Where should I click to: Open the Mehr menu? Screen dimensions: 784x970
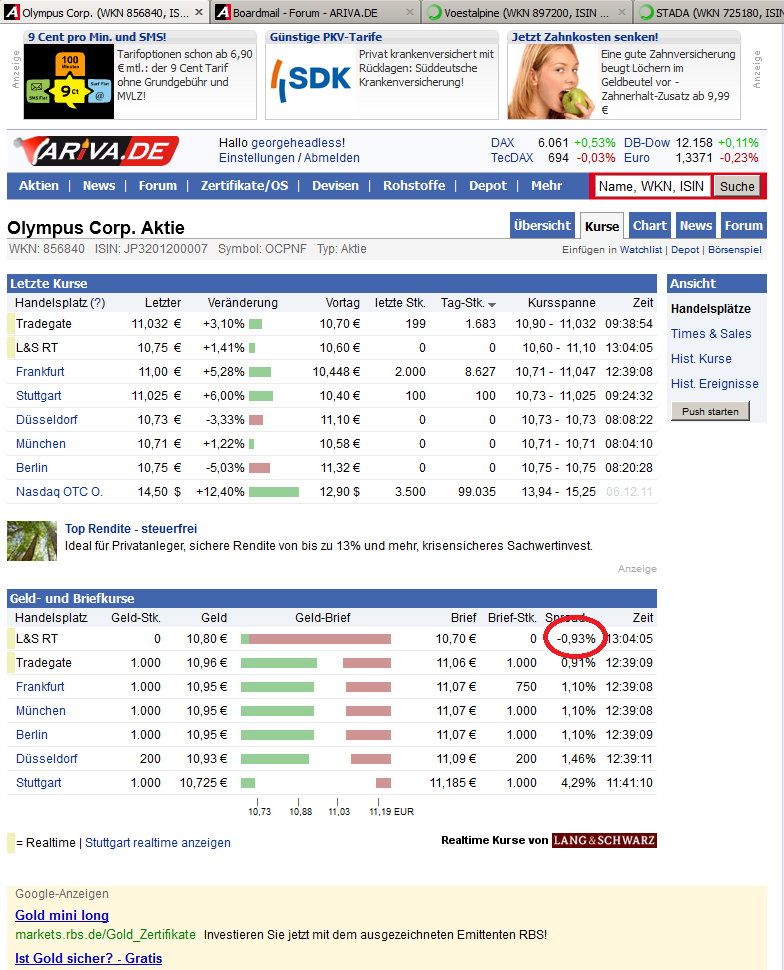[546, 186]
